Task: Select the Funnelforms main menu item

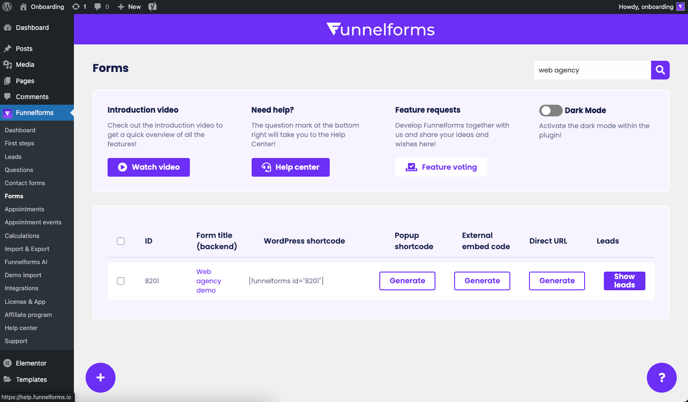Action: coord(37,113)
